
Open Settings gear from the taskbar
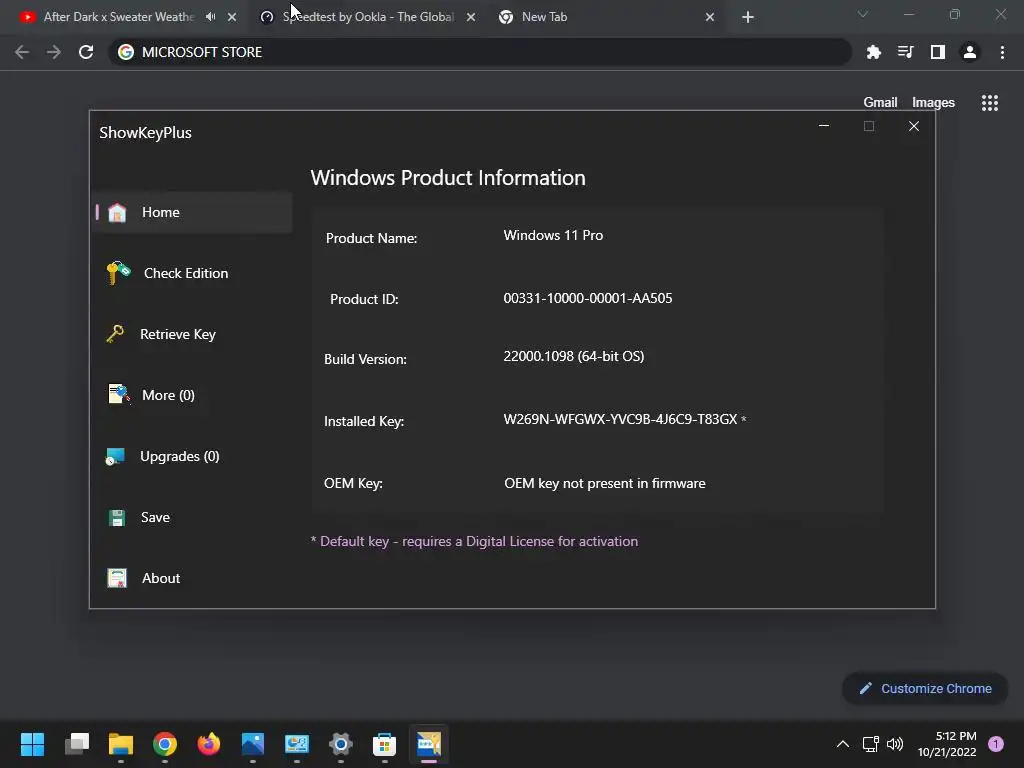[x=341, y=744]
